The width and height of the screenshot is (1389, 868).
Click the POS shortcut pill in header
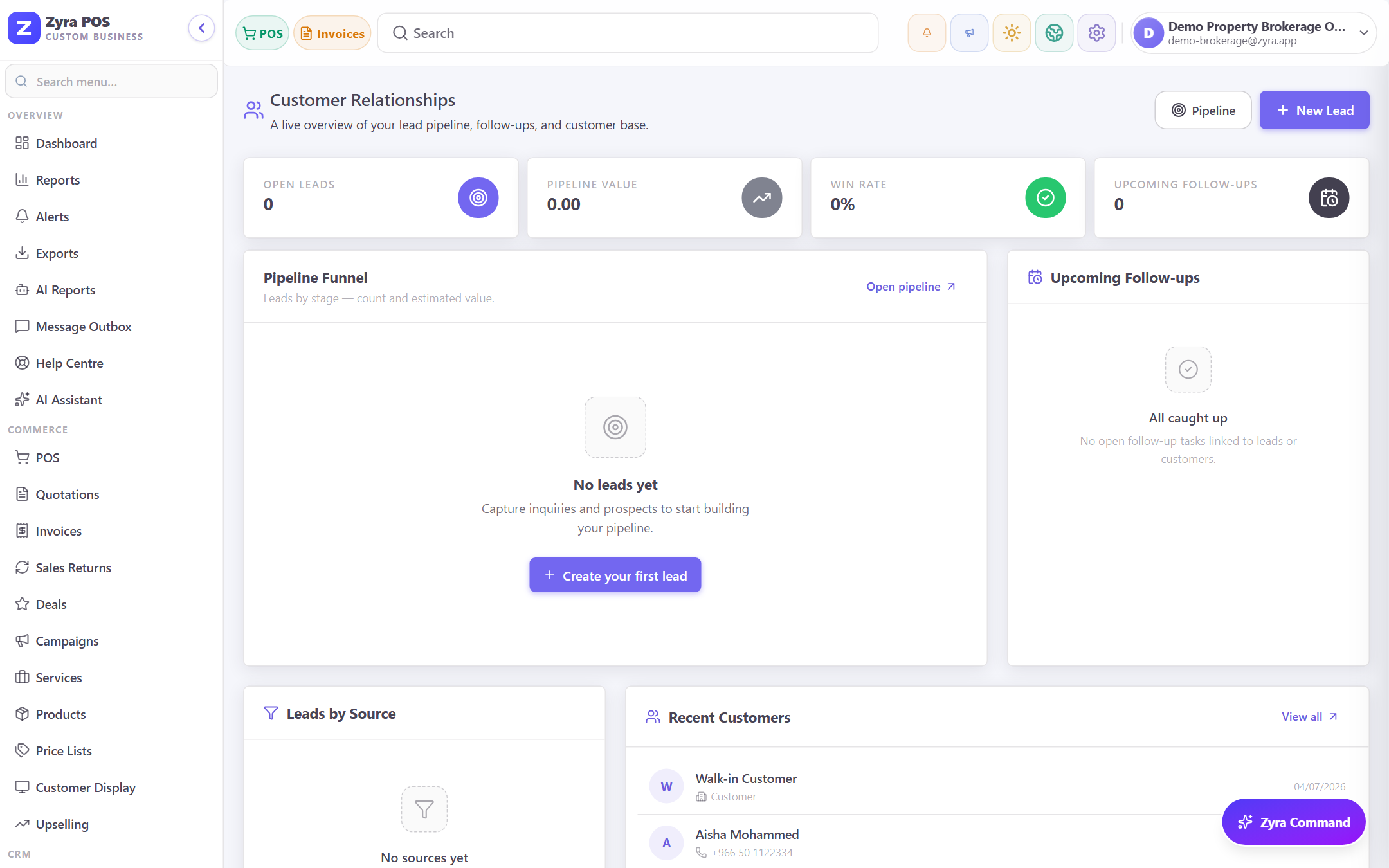click(x=262, y=33)
